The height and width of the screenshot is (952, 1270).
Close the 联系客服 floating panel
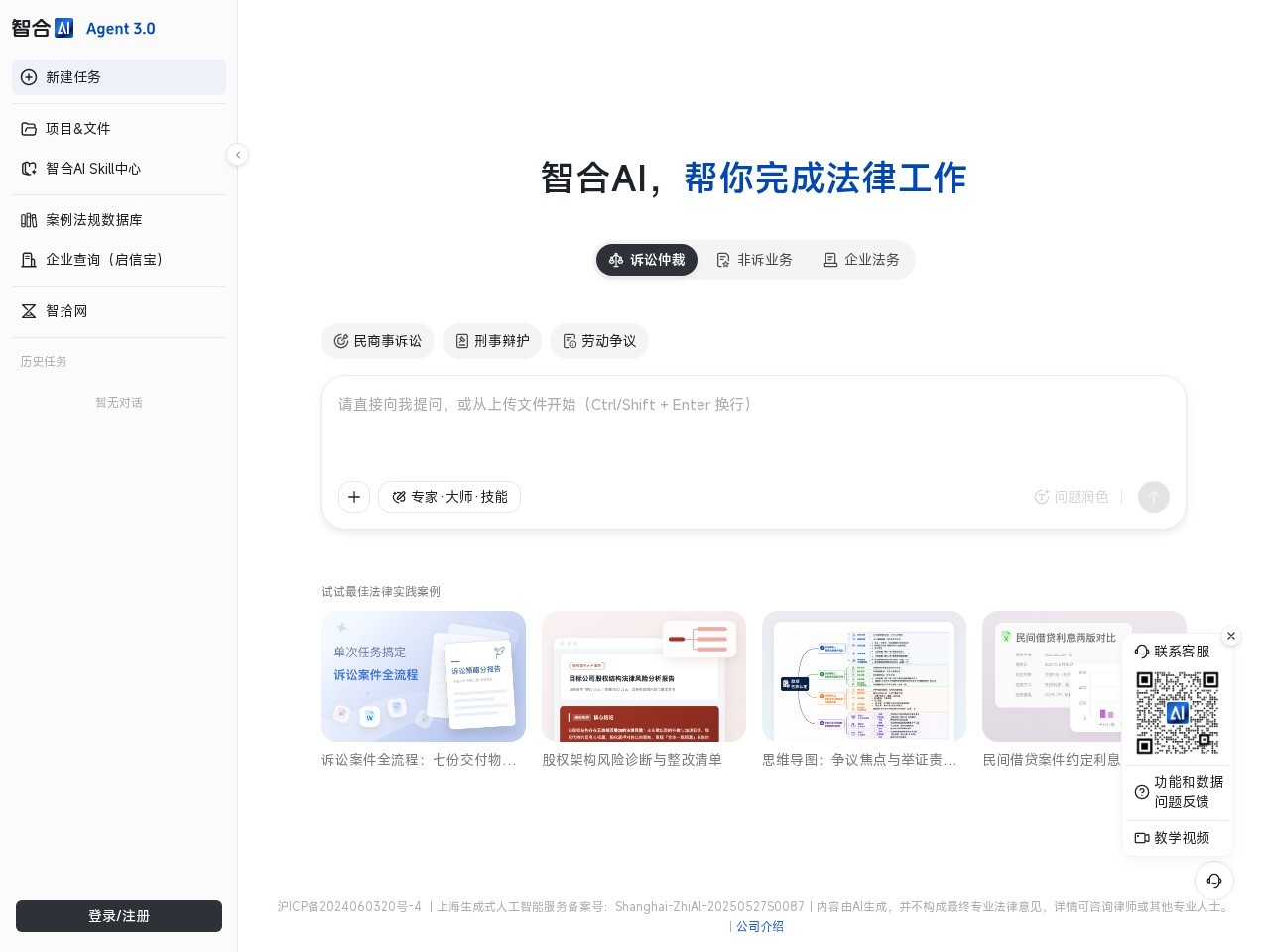(1231, 636)
